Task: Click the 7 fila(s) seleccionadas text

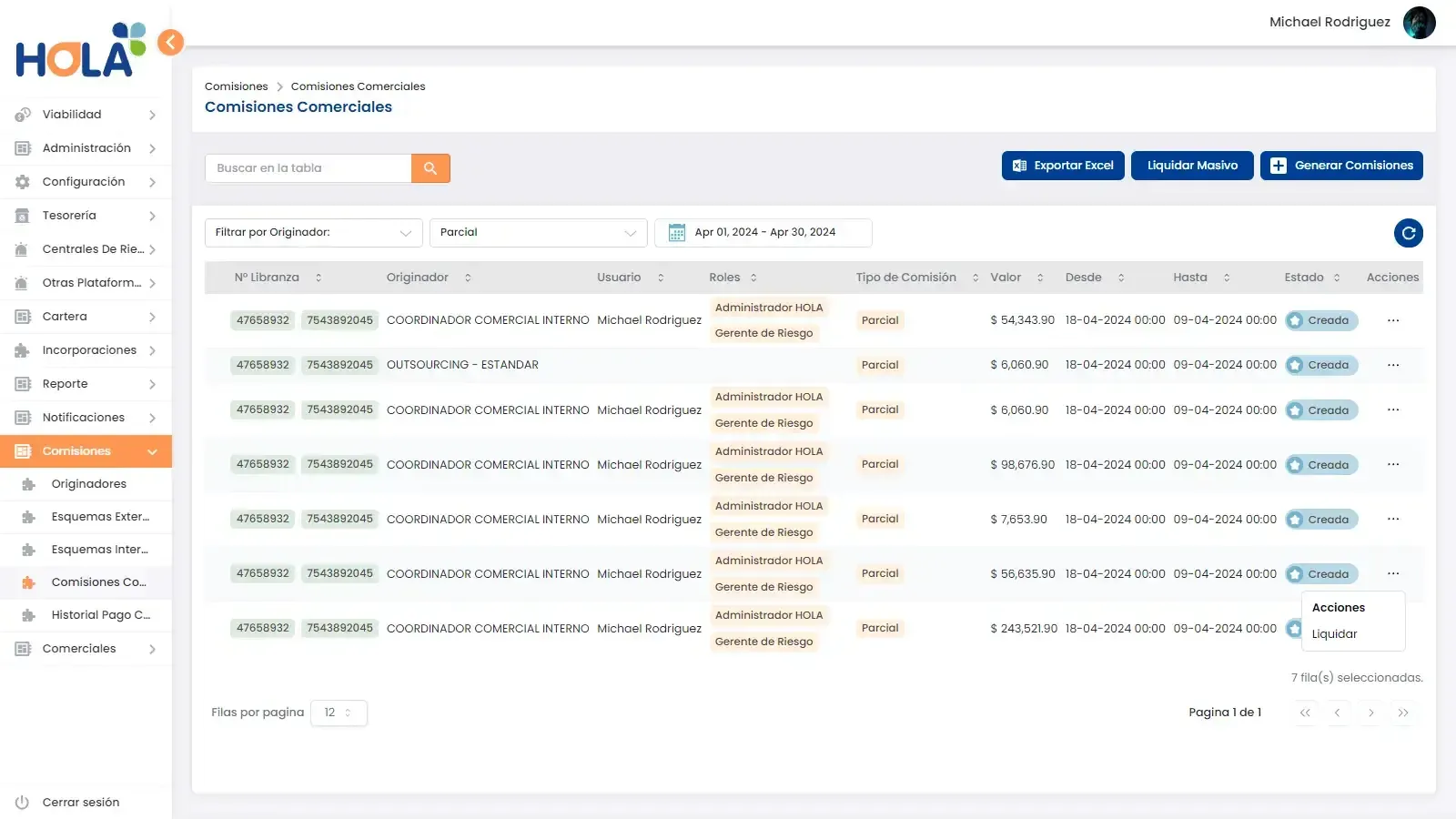Action: [x=1357, y=678]
